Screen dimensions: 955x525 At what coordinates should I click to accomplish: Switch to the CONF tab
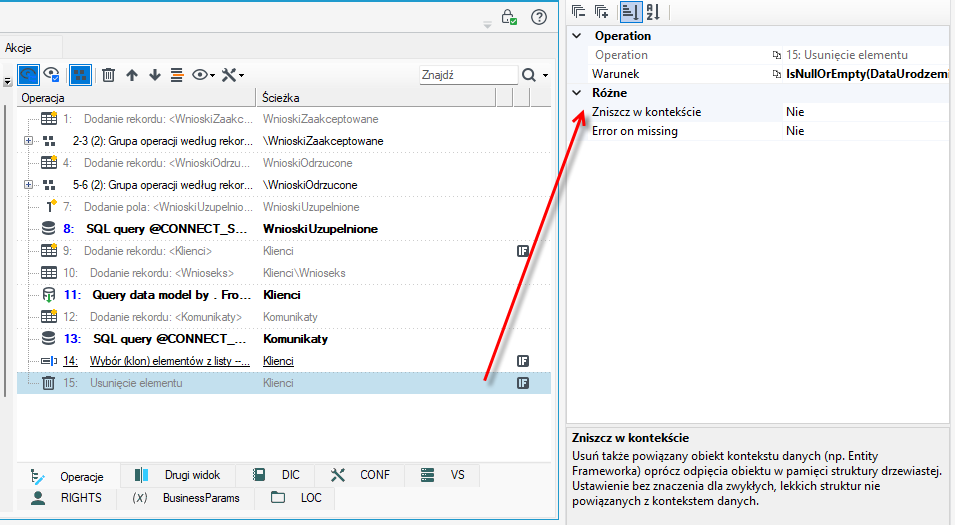pyautogui.click(x=360, y=475)
